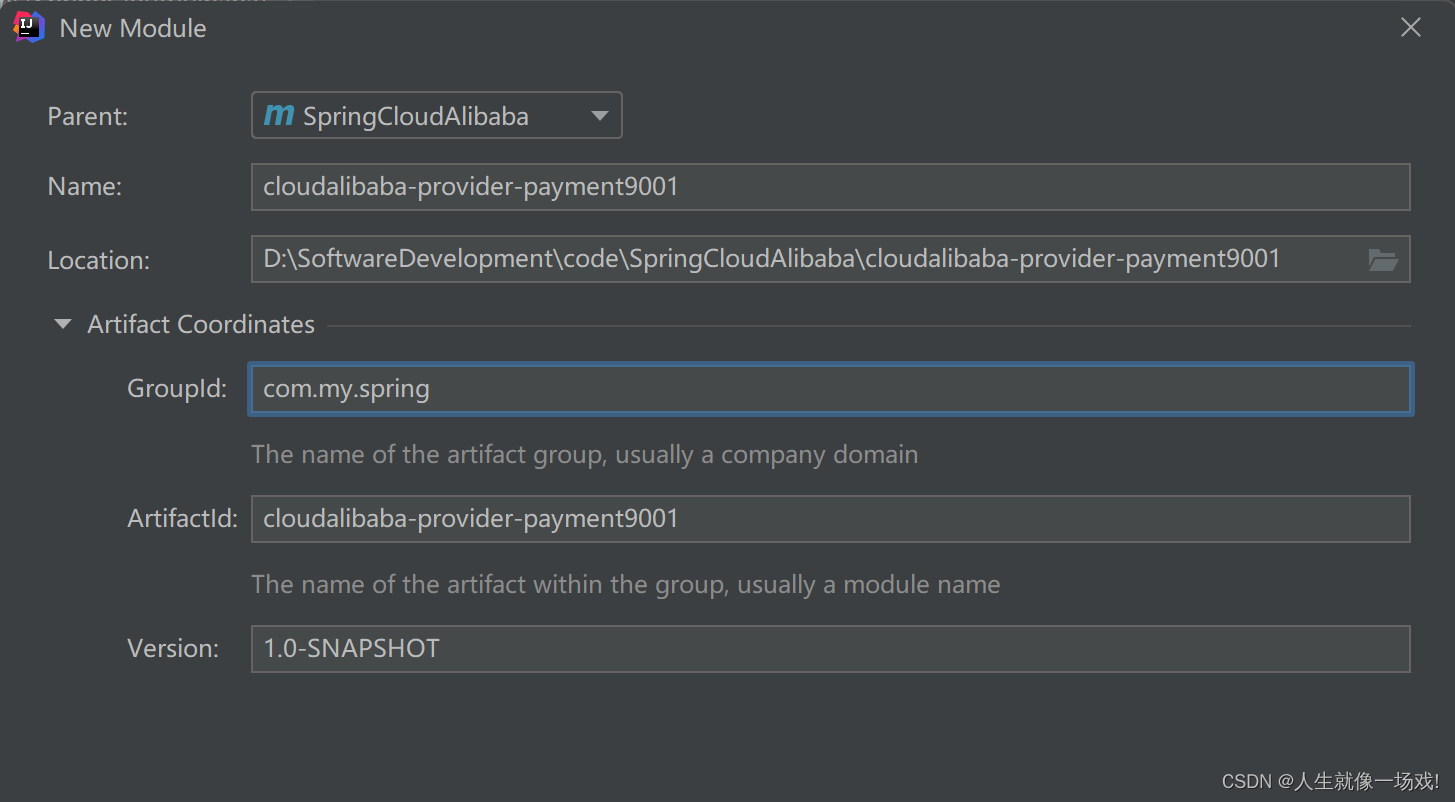Click the Name input field
1455x802 pixels.
(830, 187)
